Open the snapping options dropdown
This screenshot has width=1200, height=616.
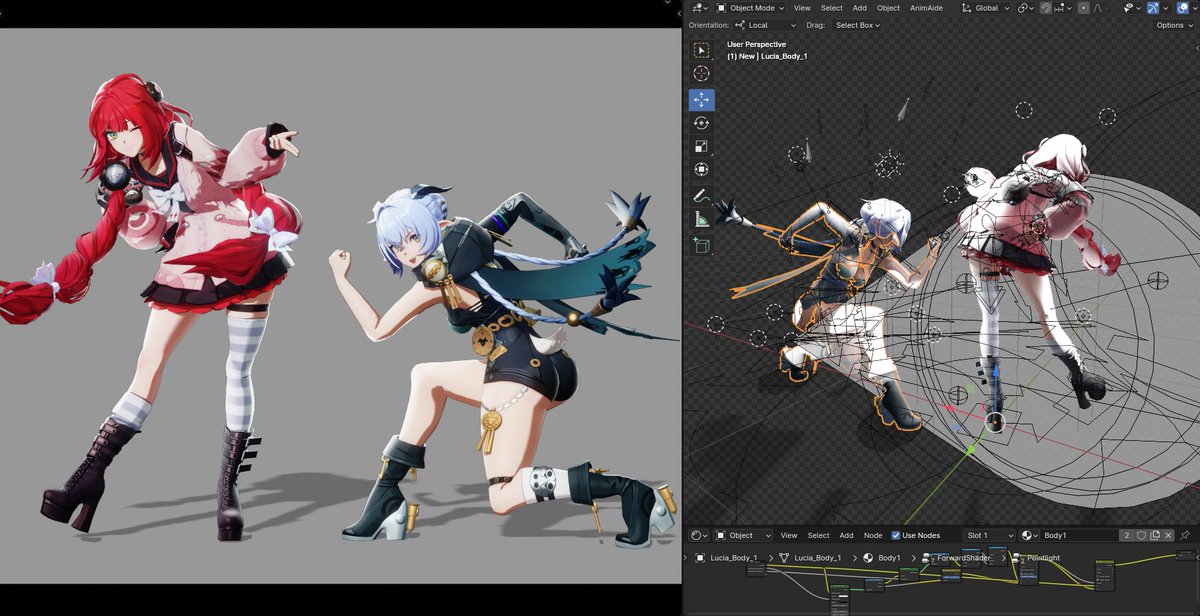(x=1063, y=8)
